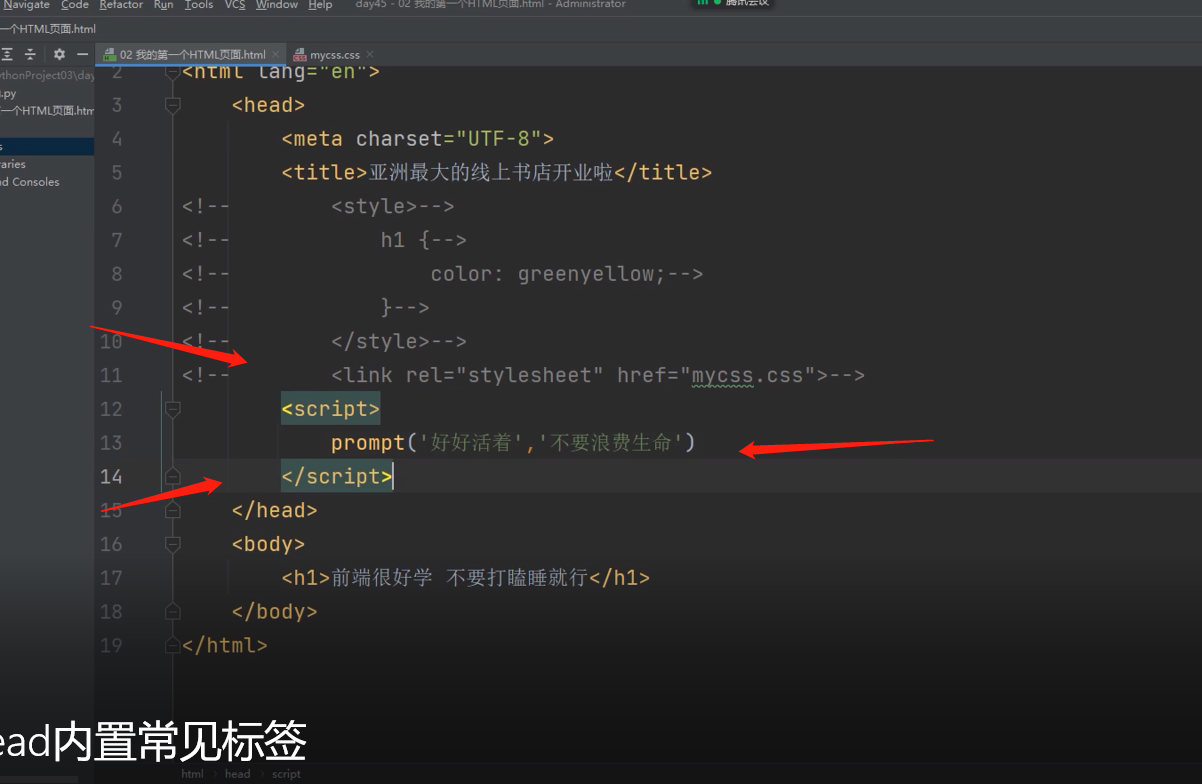
Task: Open the Refactor menu
Action: (x=121, y=5)
